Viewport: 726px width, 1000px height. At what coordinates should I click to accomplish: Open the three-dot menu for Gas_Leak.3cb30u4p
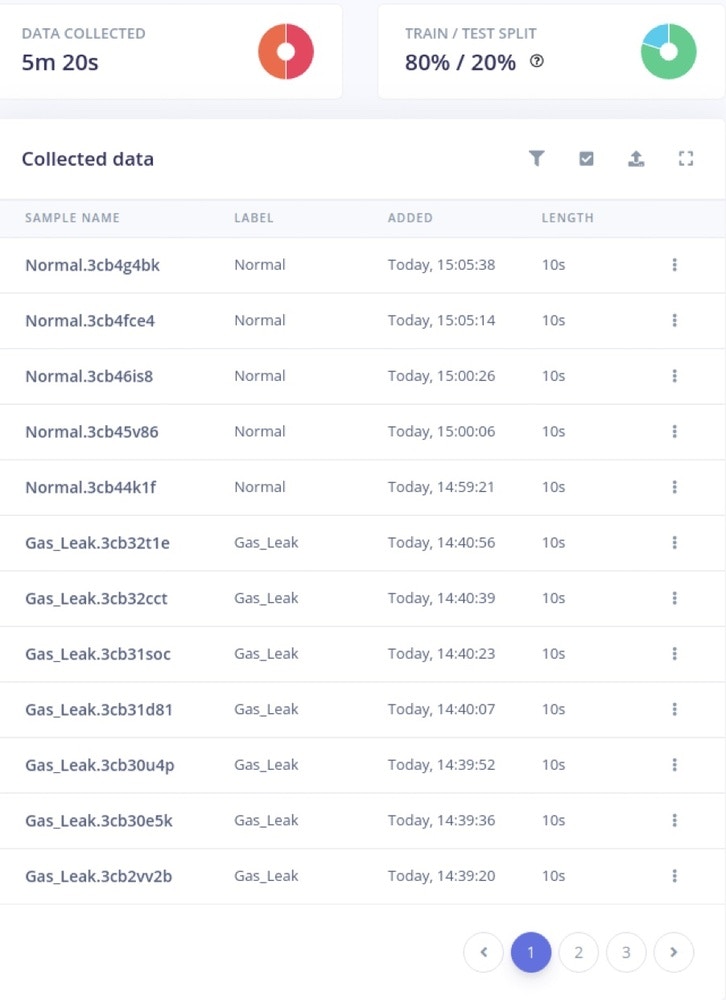[x=674, y=765]
